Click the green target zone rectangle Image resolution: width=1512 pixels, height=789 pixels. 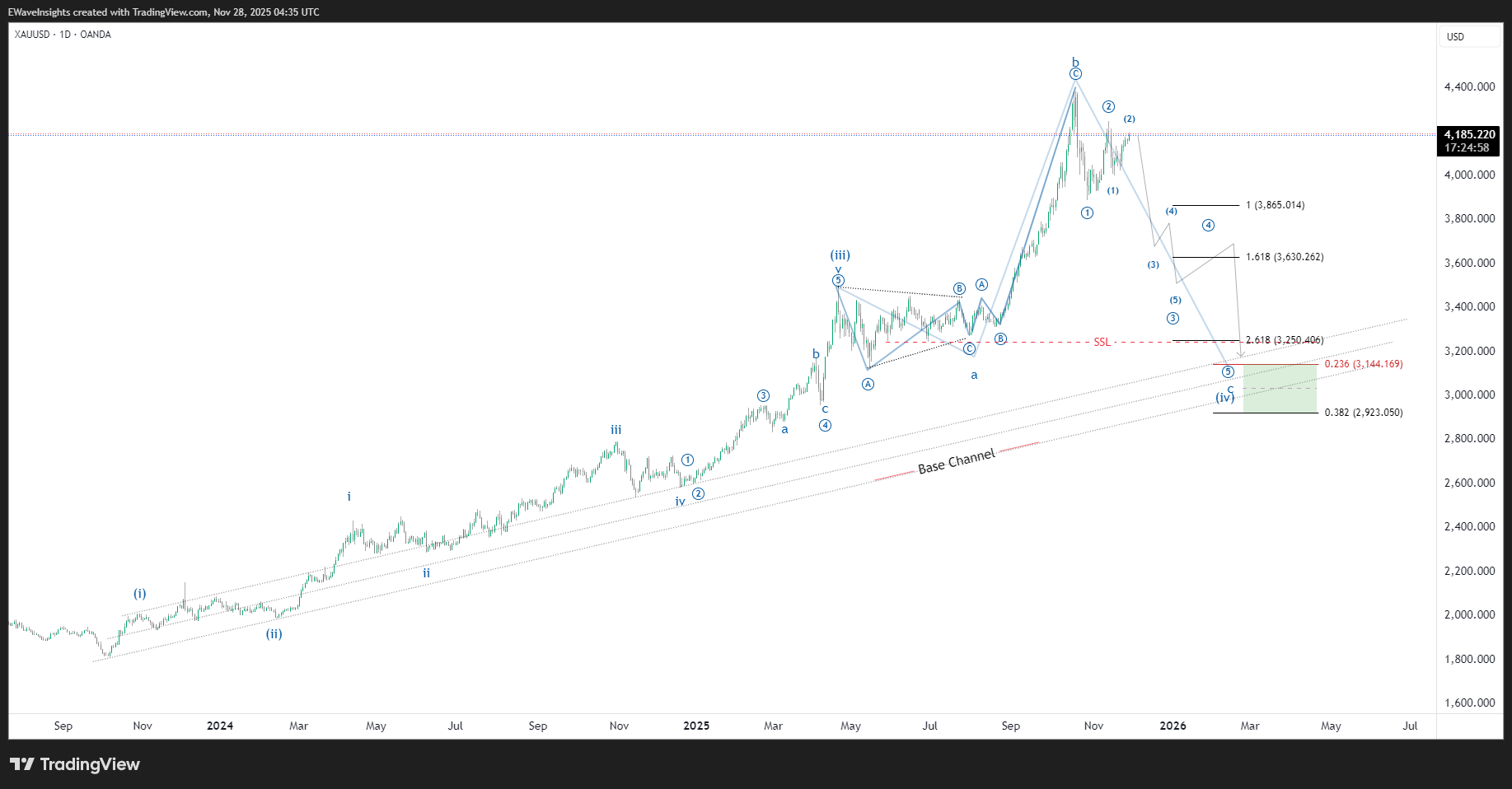point(1280,388)
